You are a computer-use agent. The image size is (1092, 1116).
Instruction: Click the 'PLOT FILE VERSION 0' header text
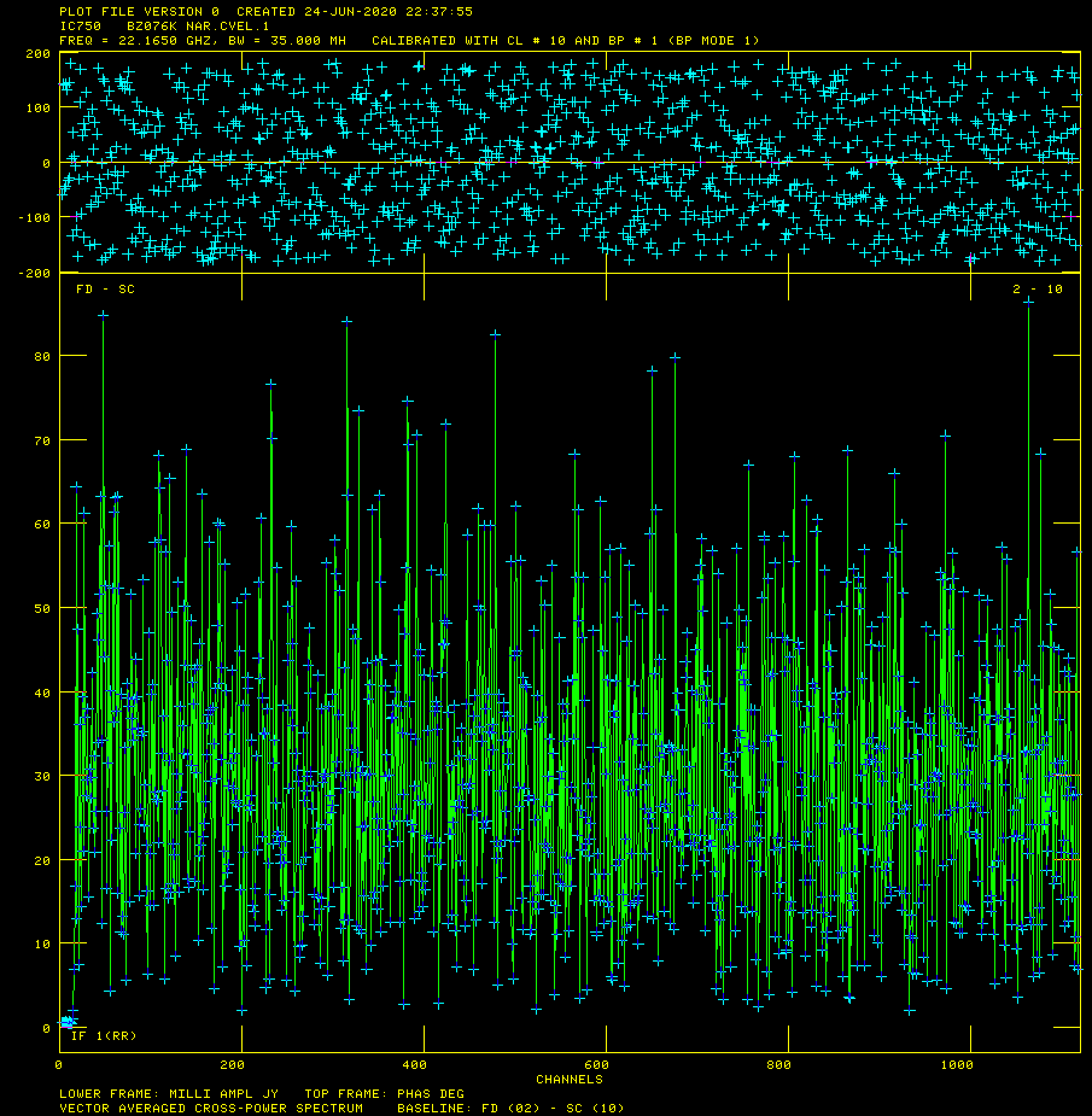click(x=139, y=11)
